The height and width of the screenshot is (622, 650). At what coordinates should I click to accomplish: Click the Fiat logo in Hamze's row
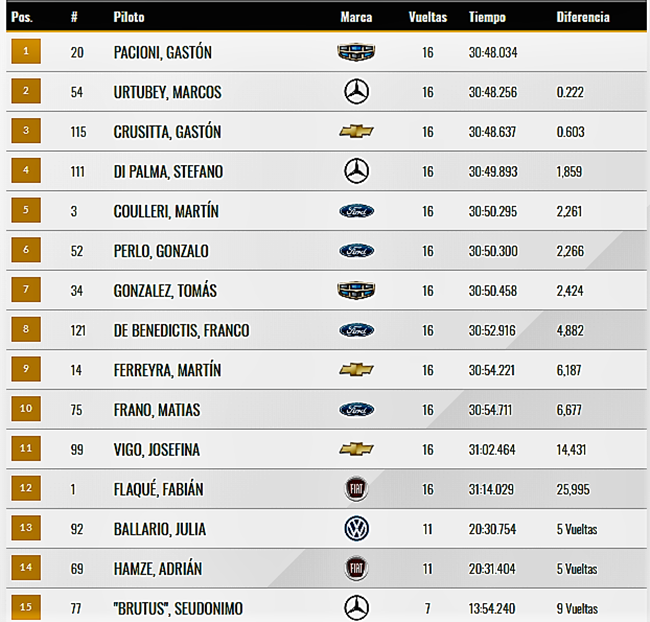pyautogui.click(x=357, y=568)
